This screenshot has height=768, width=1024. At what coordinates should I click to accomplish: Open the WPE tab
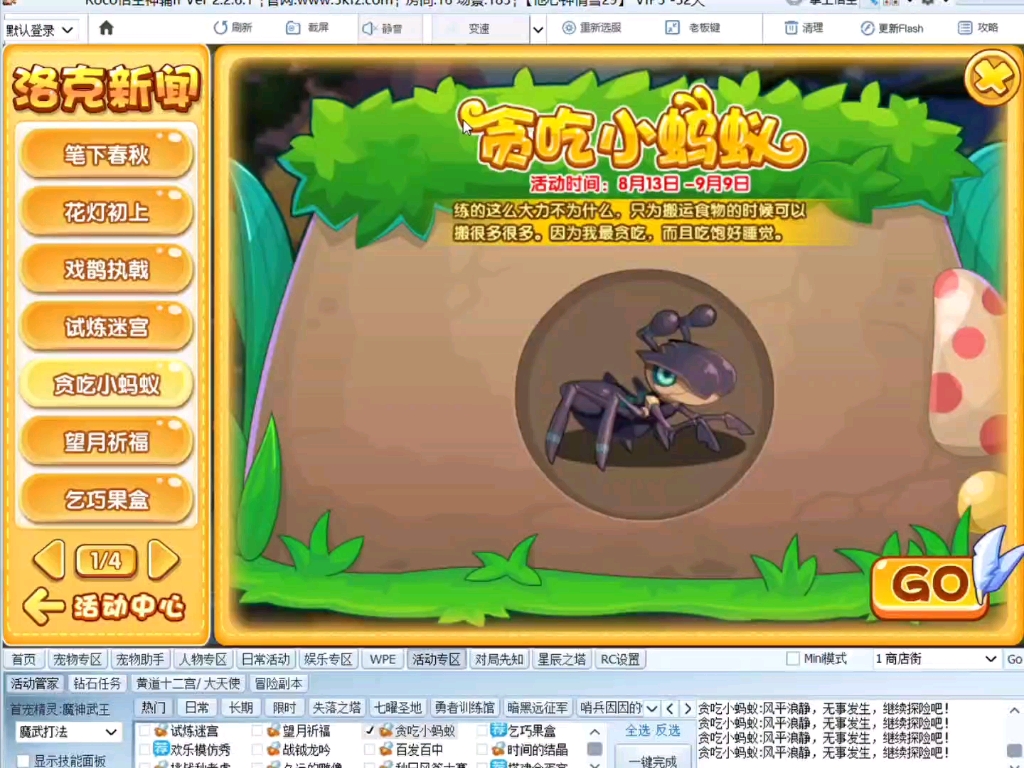coord(382,660)
